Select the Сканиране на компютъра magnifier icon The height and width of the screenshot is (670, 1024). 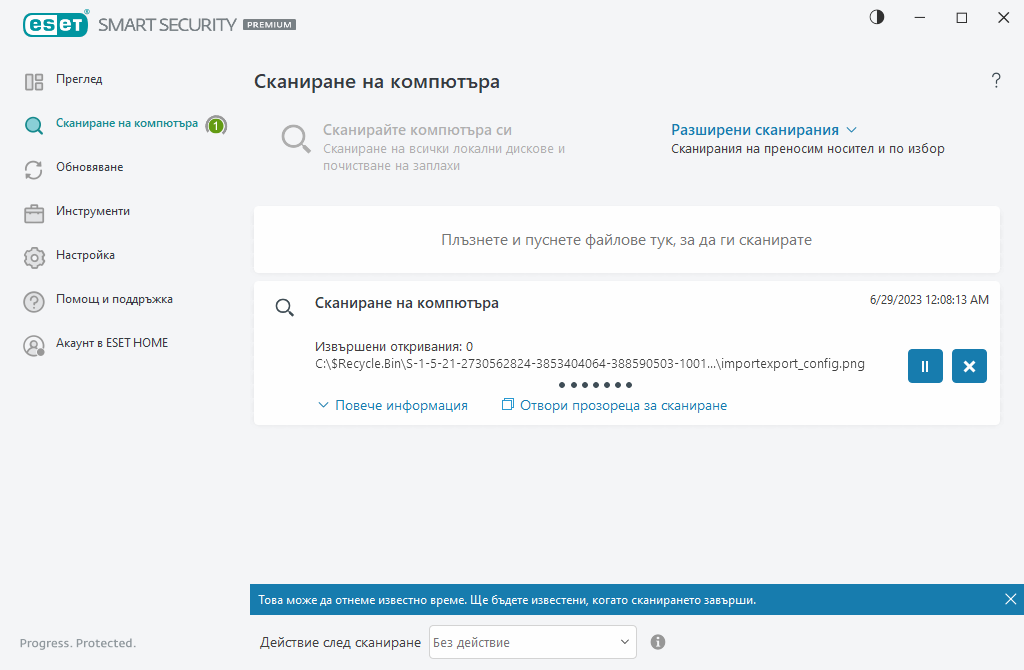(34, 124)
